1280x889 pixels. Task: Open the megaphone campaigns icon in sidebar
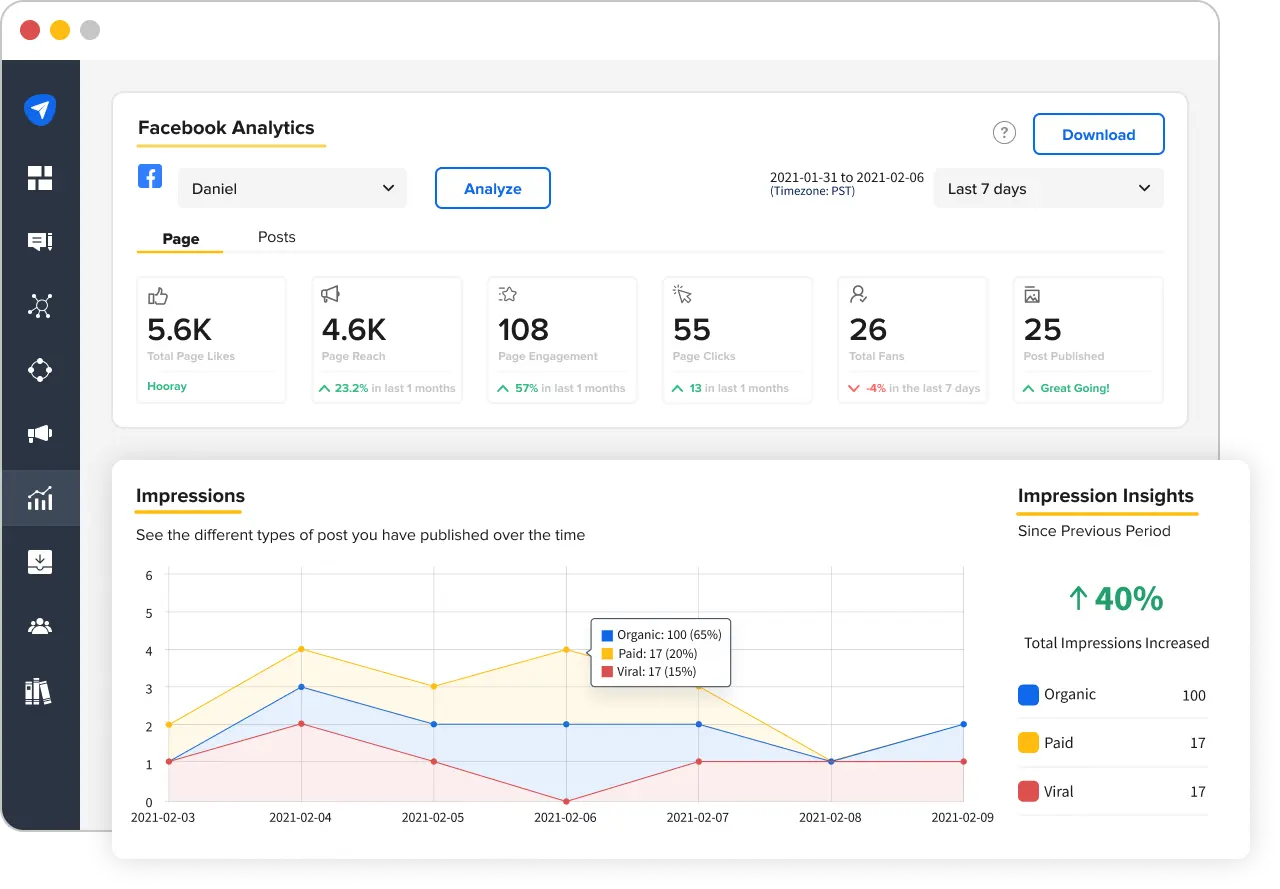[x=40, y=434]
